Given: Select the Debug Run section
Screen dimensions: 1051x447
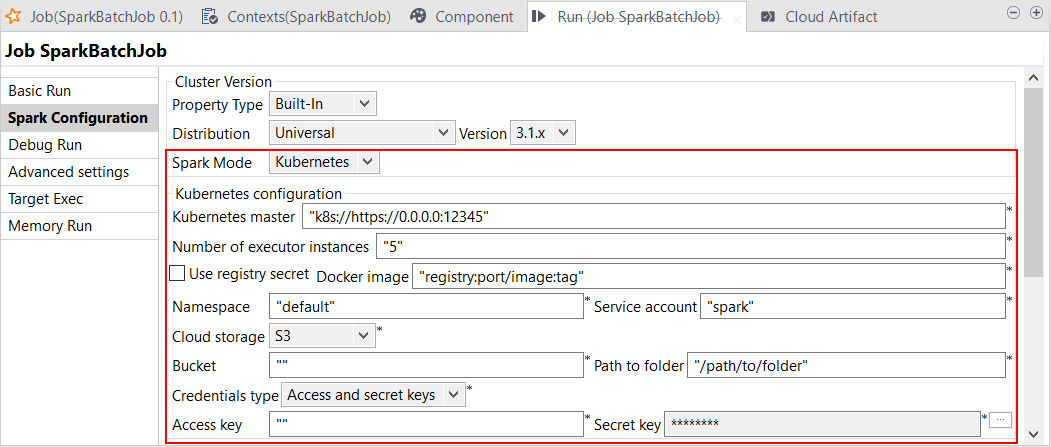Looking at the screenshot, I should coord(45,145).
